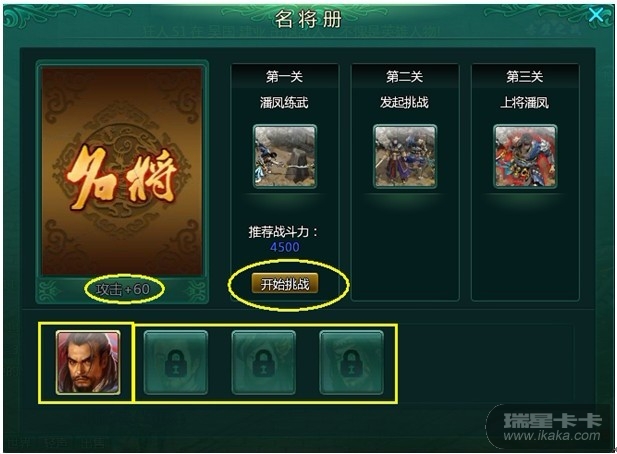This screenshot has width=617, height=454.
Task: Click the recommended power value 4500
Action: pos(284,247)
